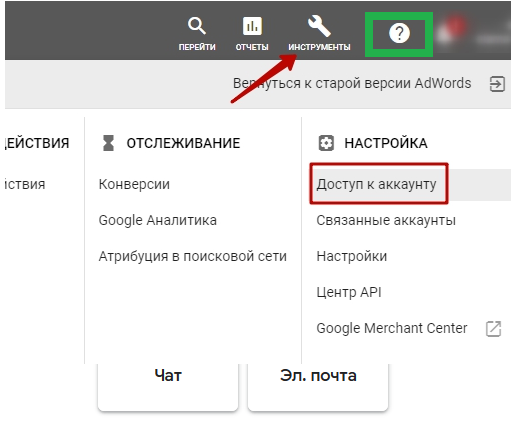Open Центр API menu entry

coord(349,292)
